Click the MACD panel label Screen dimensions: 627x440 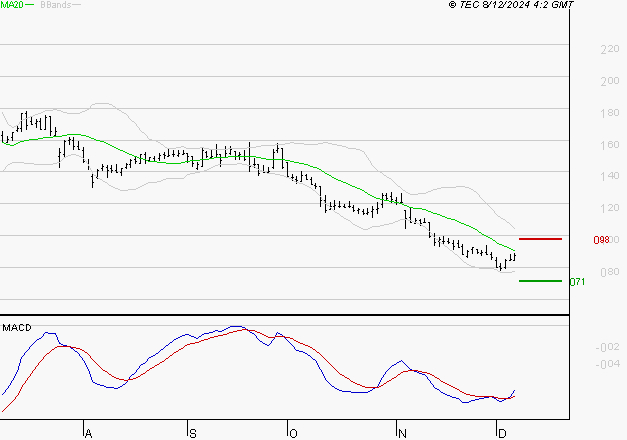click(x=17, y=328)
